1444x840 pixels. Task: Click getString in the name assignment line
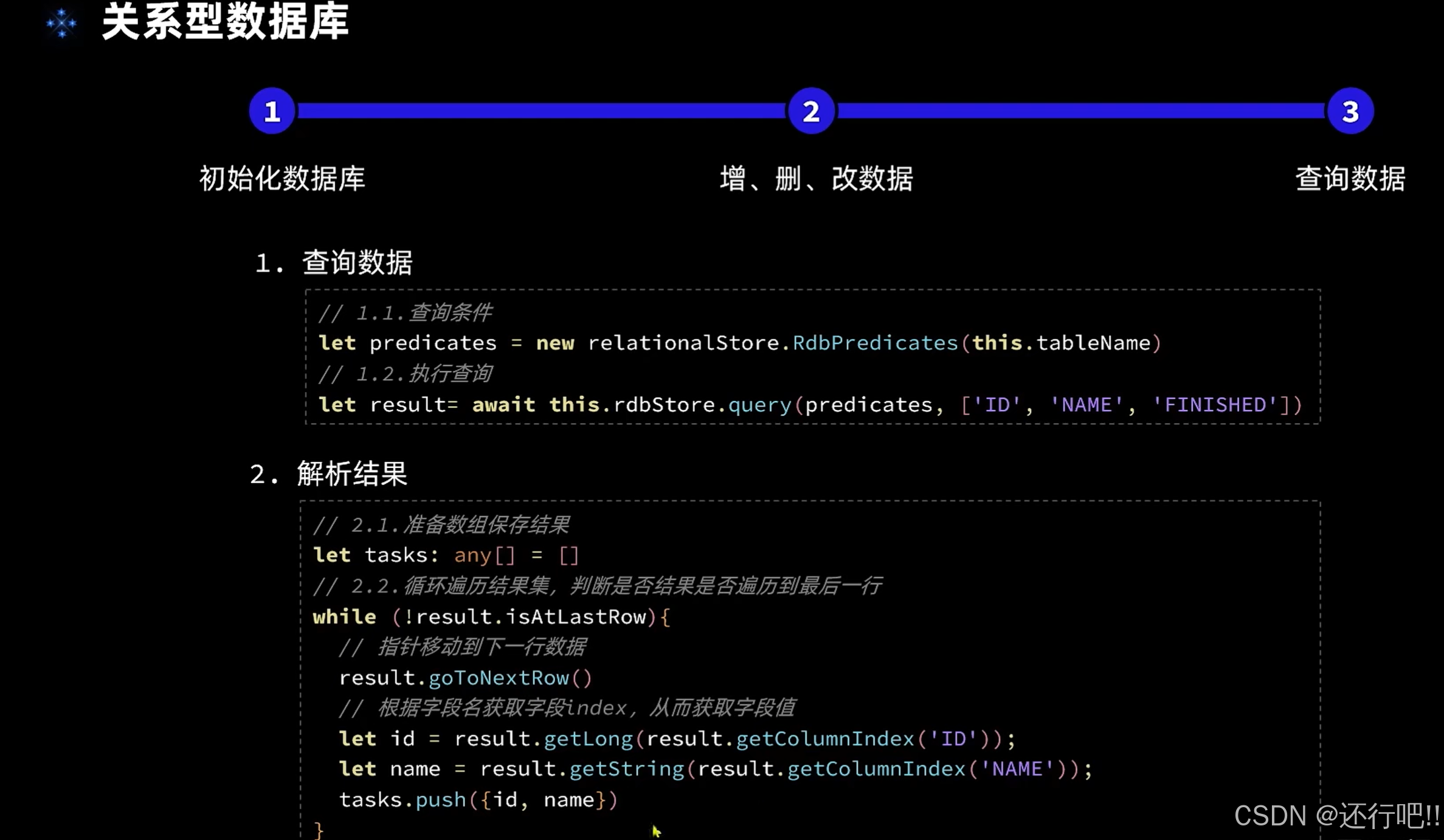click(626, 769)
